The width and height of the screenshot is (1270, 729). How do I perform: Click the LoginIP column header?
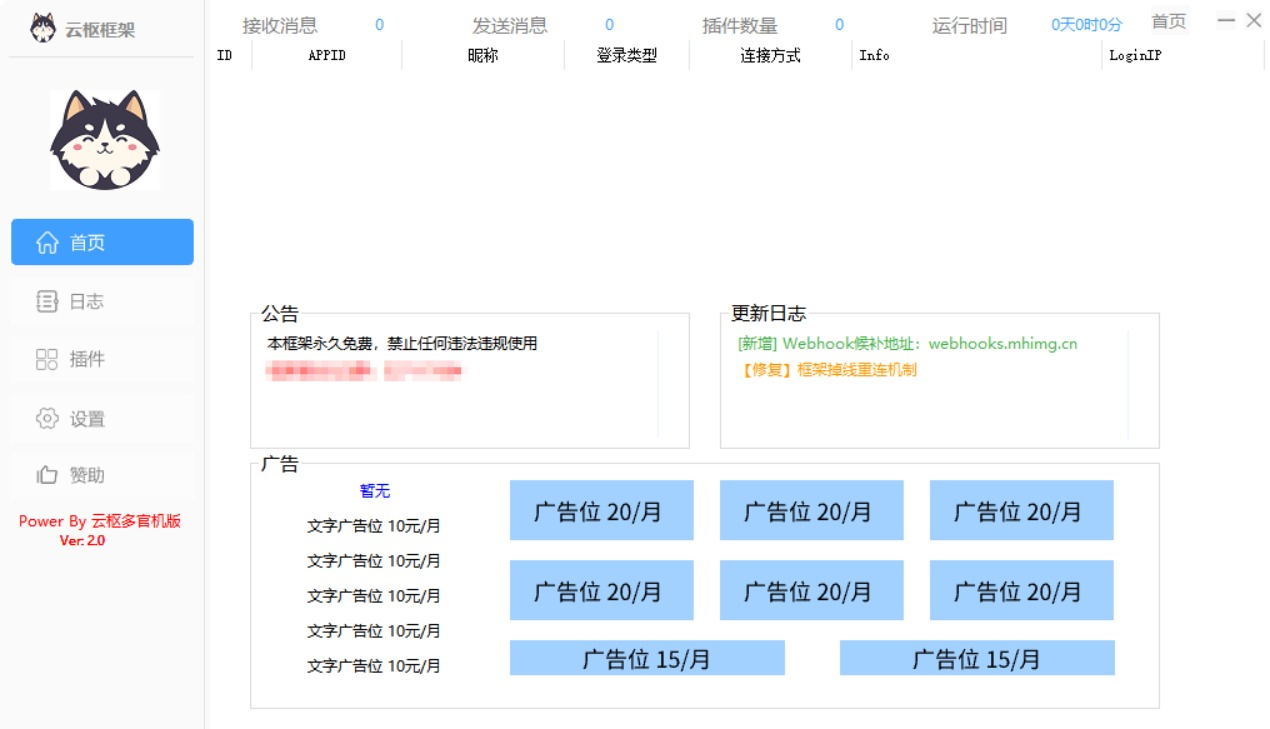tap(1135, 56)
